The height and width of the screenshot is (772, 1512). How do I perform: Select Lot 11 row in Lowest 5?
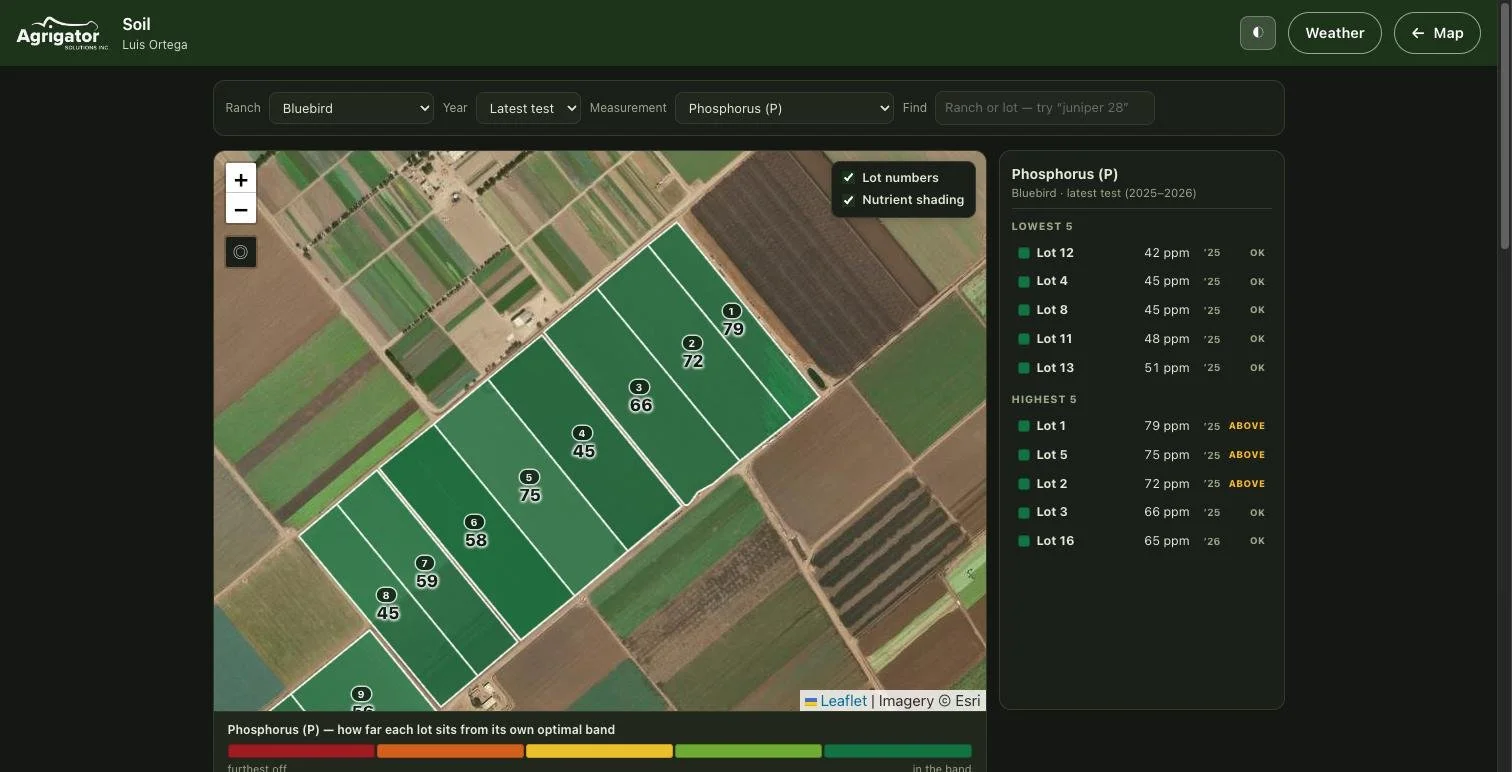(x=1141, y=339)
